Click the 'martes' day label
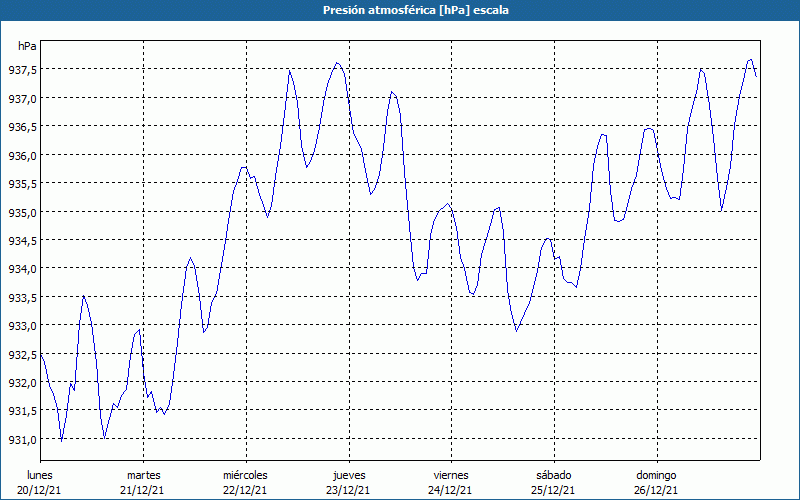Screen dimensions: 800x500 (x=144, y=475)
